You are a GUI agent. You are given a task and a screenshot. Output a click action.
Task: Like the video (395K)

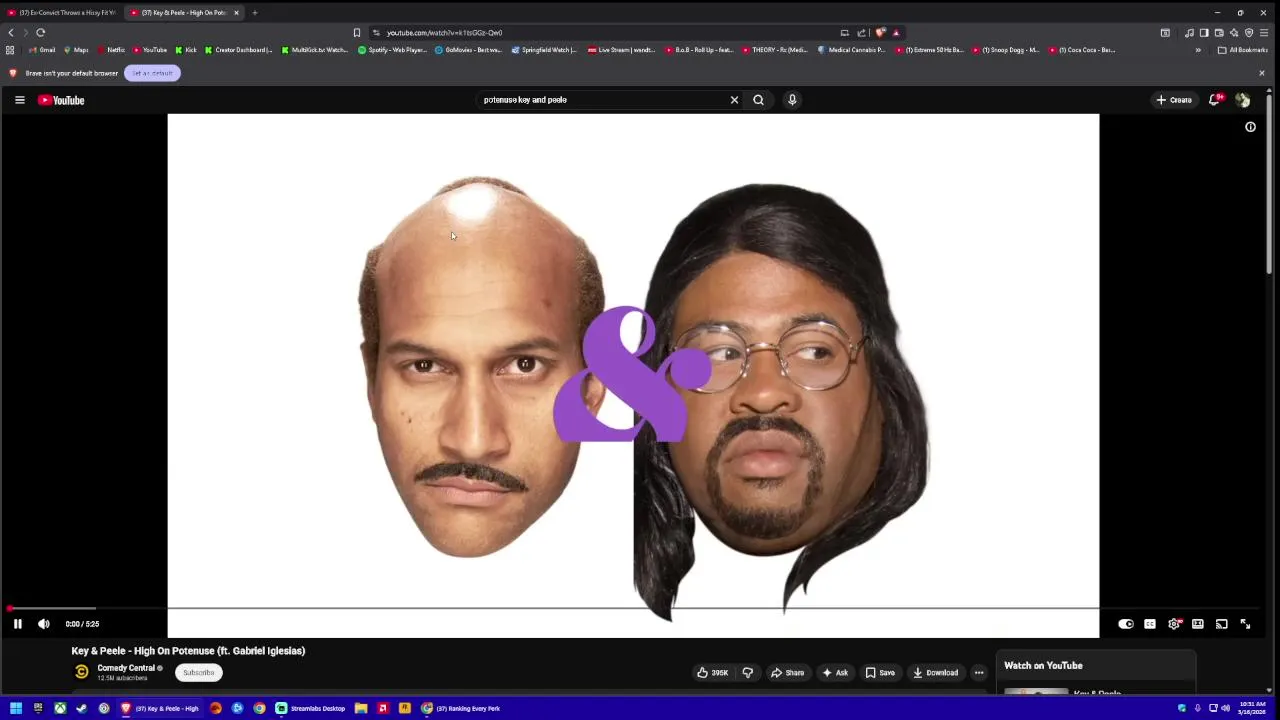tap(712, 673)
